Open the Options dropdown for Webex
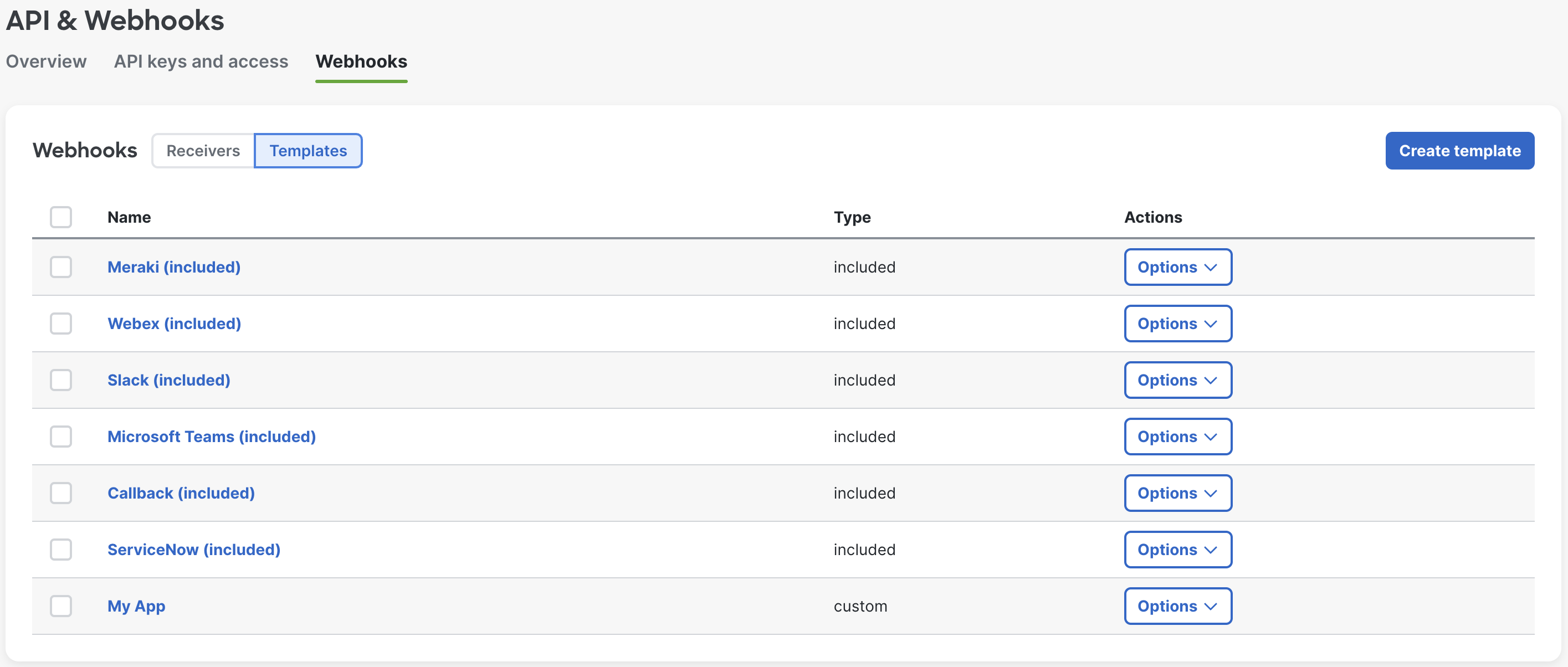 tap(1177, 324)
